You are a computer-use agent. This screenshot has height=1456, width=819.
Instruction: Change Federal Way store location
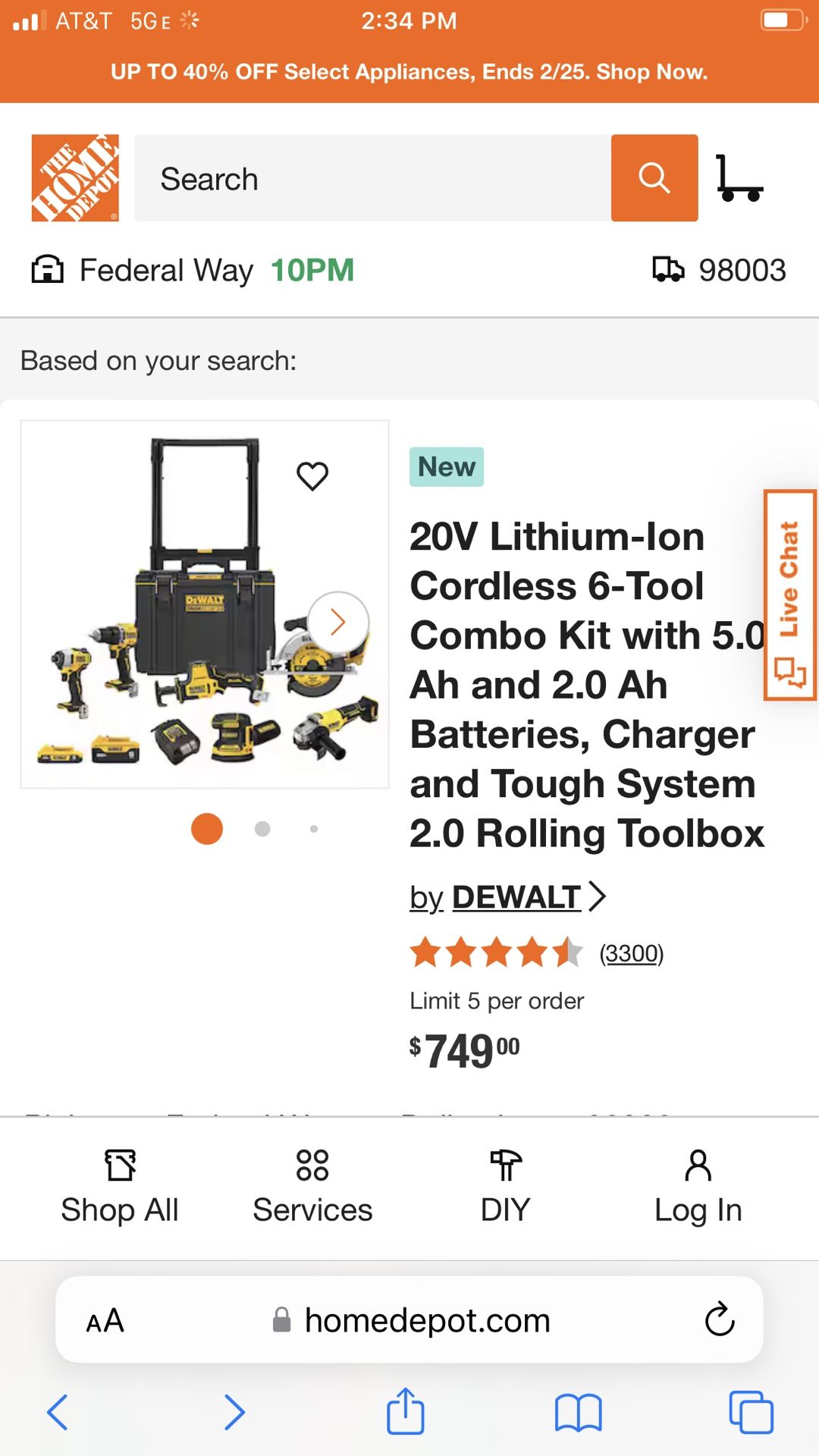click(166, 270)
